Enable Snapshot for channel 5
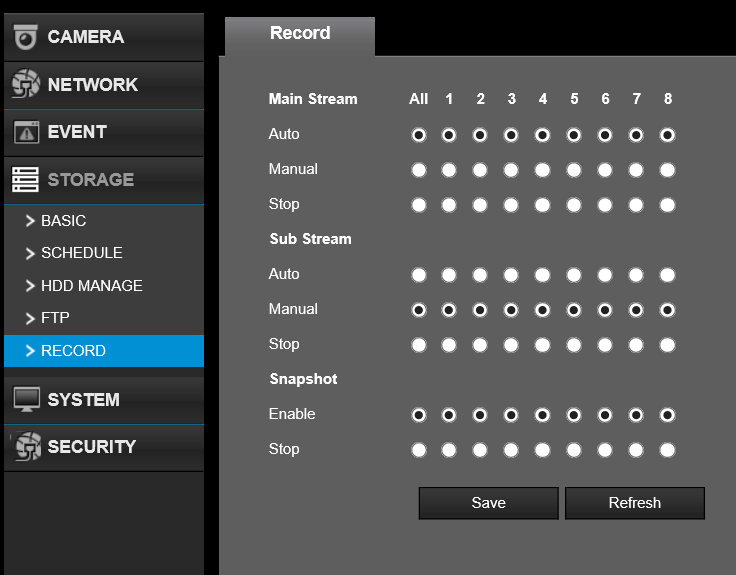736x575 pixels. (574, 415)
